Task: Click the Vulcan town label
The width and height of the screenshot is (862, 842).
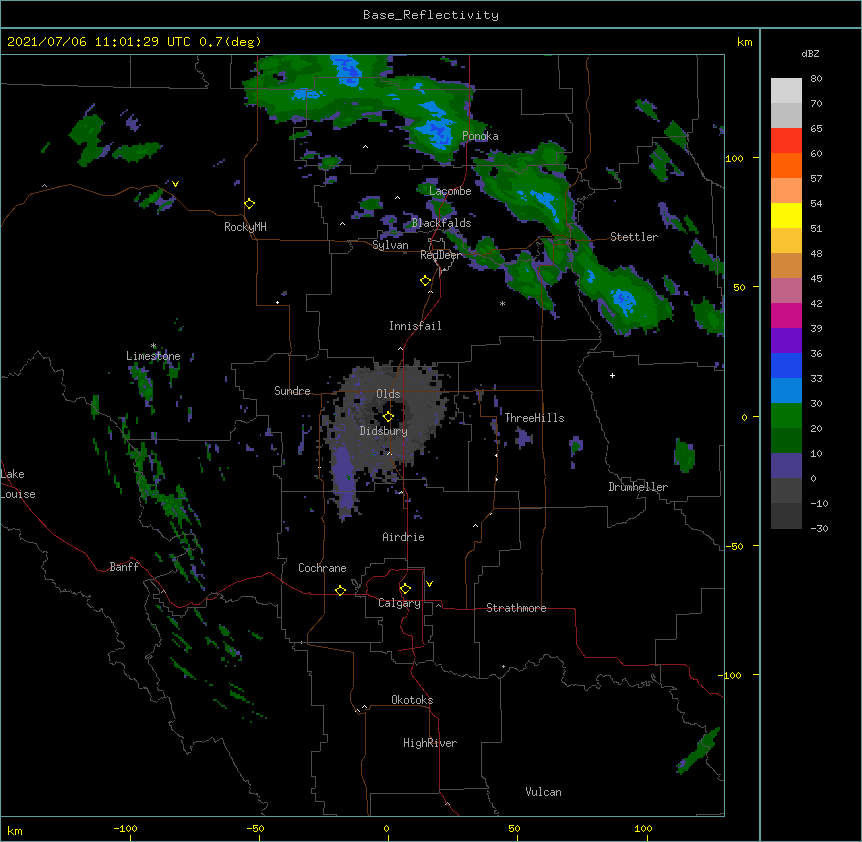Action: click(x=543, y=792)
